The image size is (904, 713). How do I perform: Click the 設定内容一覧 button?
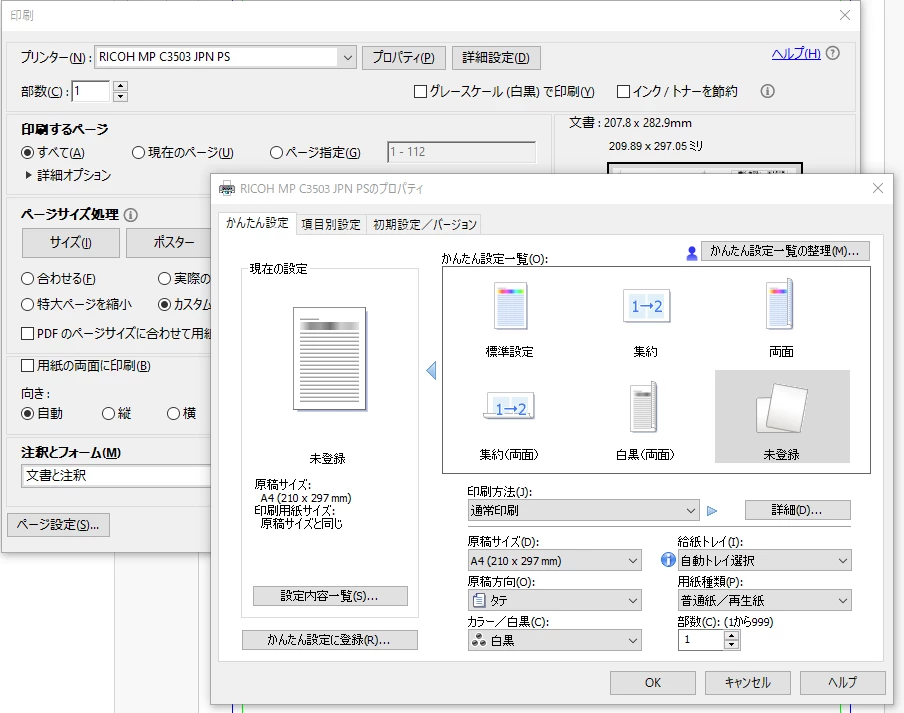point(330,596)
